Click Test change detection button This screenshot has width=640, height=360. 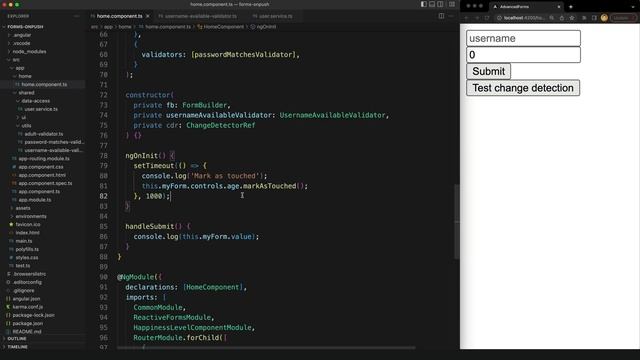[523, 88]
